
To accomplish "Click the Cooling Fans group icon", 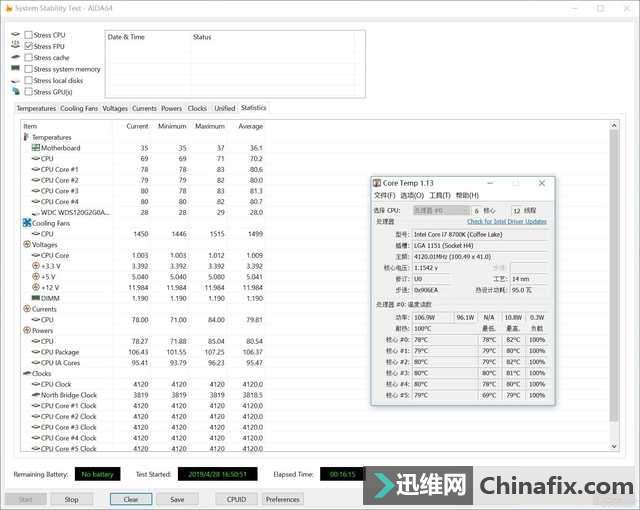I will pos(27,223).
